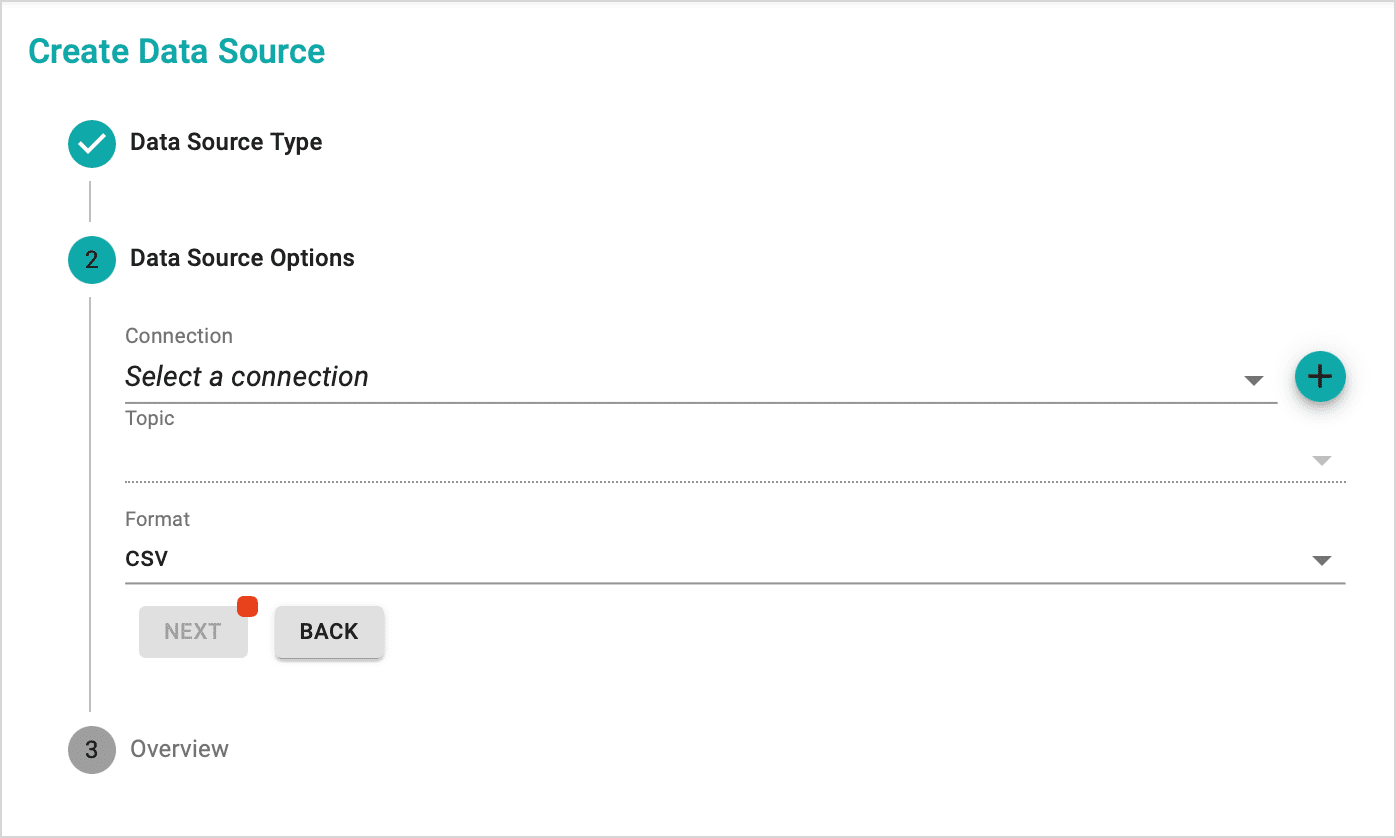Click the step 3 number circle

[x=92, y=750]
